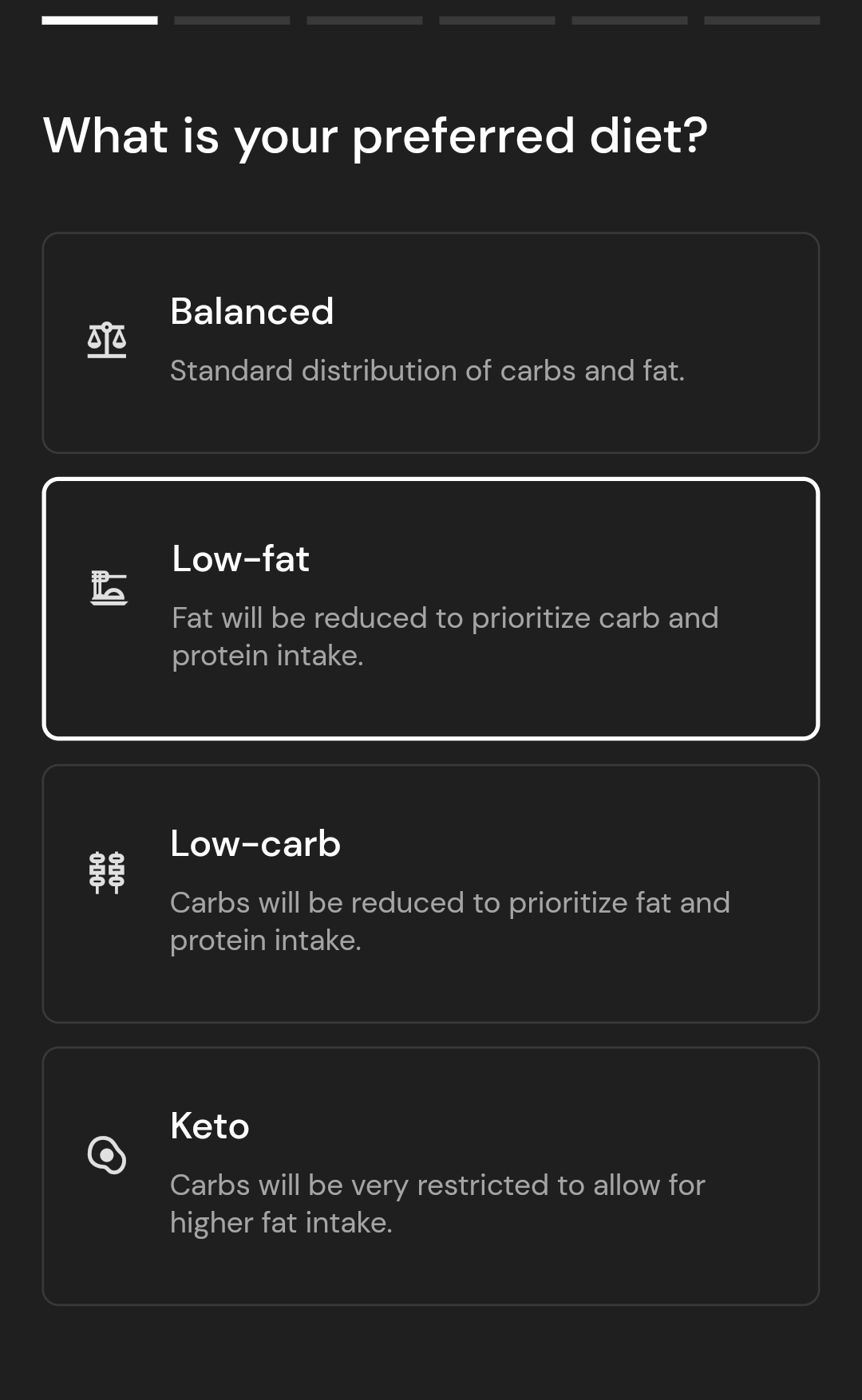Click the balance scale icon
Screen dimensions: 862x1400
click(107, 341)
